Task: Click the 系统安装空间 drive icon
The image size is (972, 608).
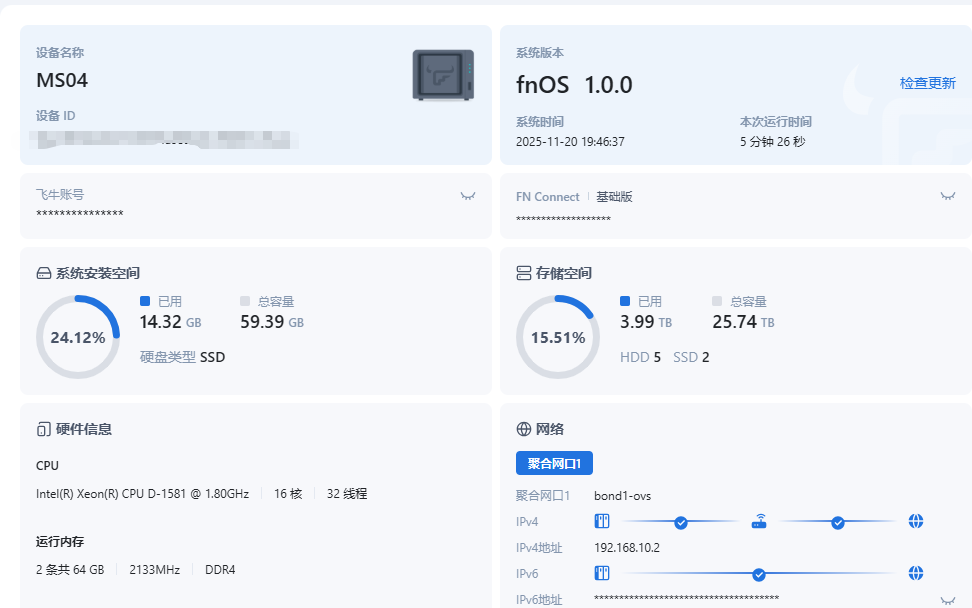Action: click(x=43, y=273)
